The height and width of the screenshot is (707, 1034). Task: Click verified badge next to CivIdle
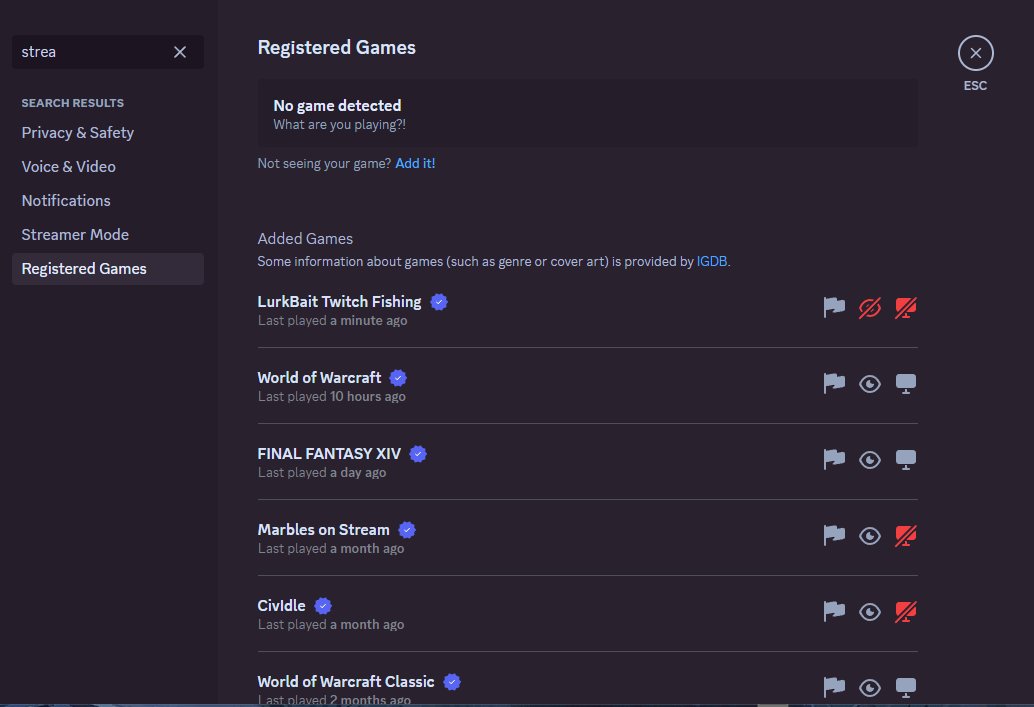[323, 605]
